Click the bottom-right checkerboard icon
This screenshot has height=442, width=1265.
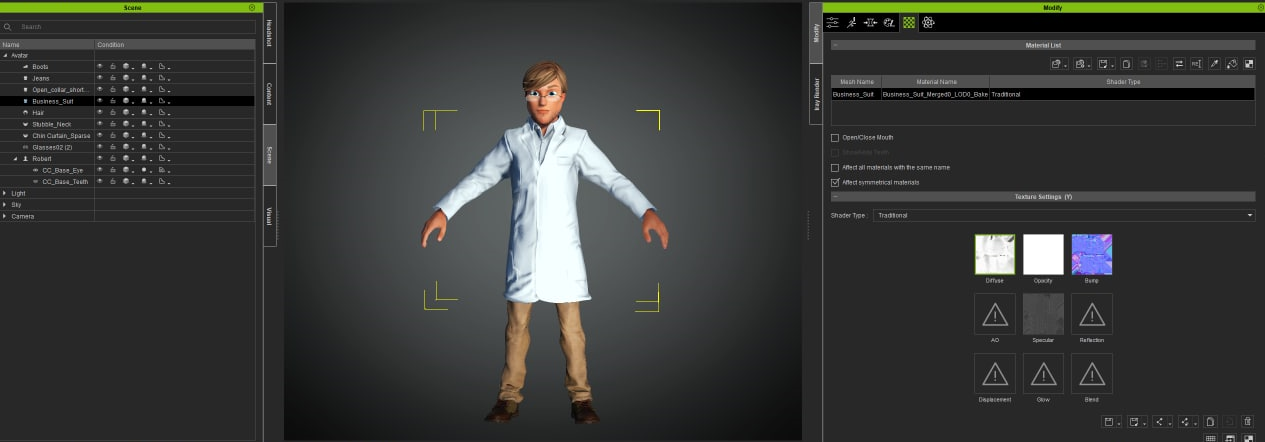(x=1248, y=438)
